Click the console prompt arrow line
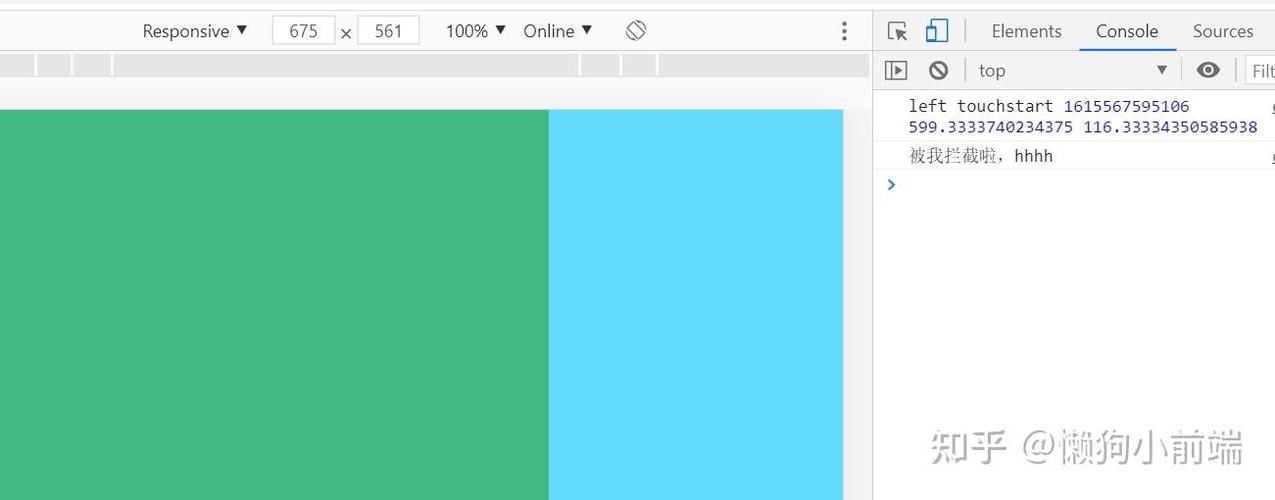Viewport: 1275px width, 500px height. 1074,184
